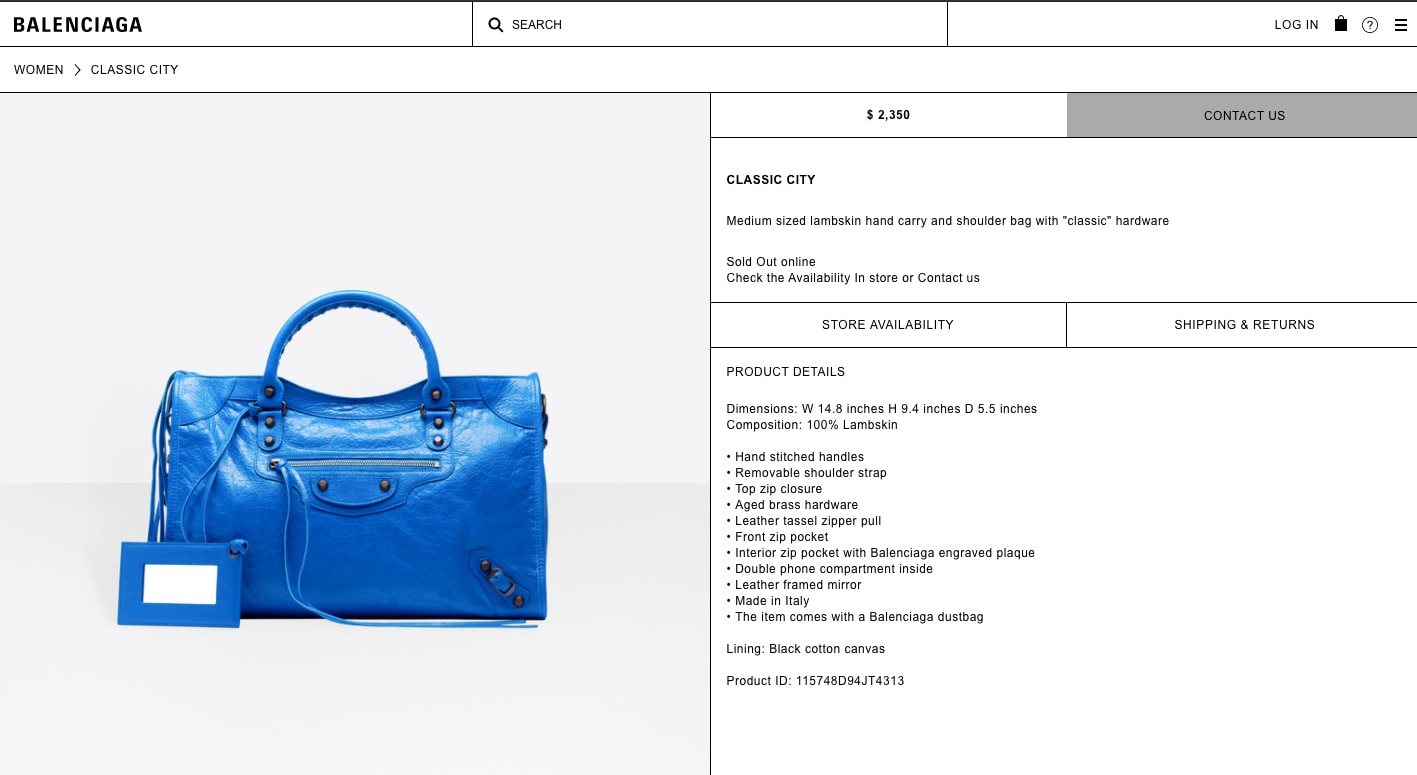The height and width of the screenshot is (775, 1417).
Task: Click the search magnifier icon
Action: 495,25
